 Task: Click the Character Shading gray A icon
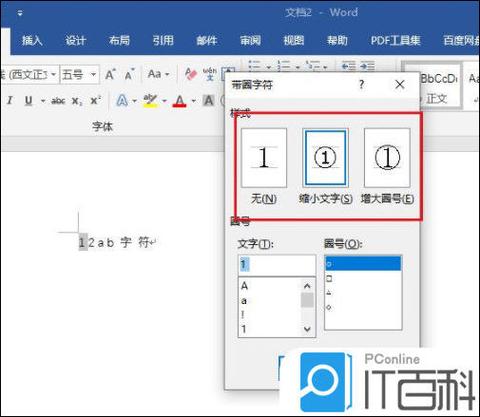tap(209, 100)
